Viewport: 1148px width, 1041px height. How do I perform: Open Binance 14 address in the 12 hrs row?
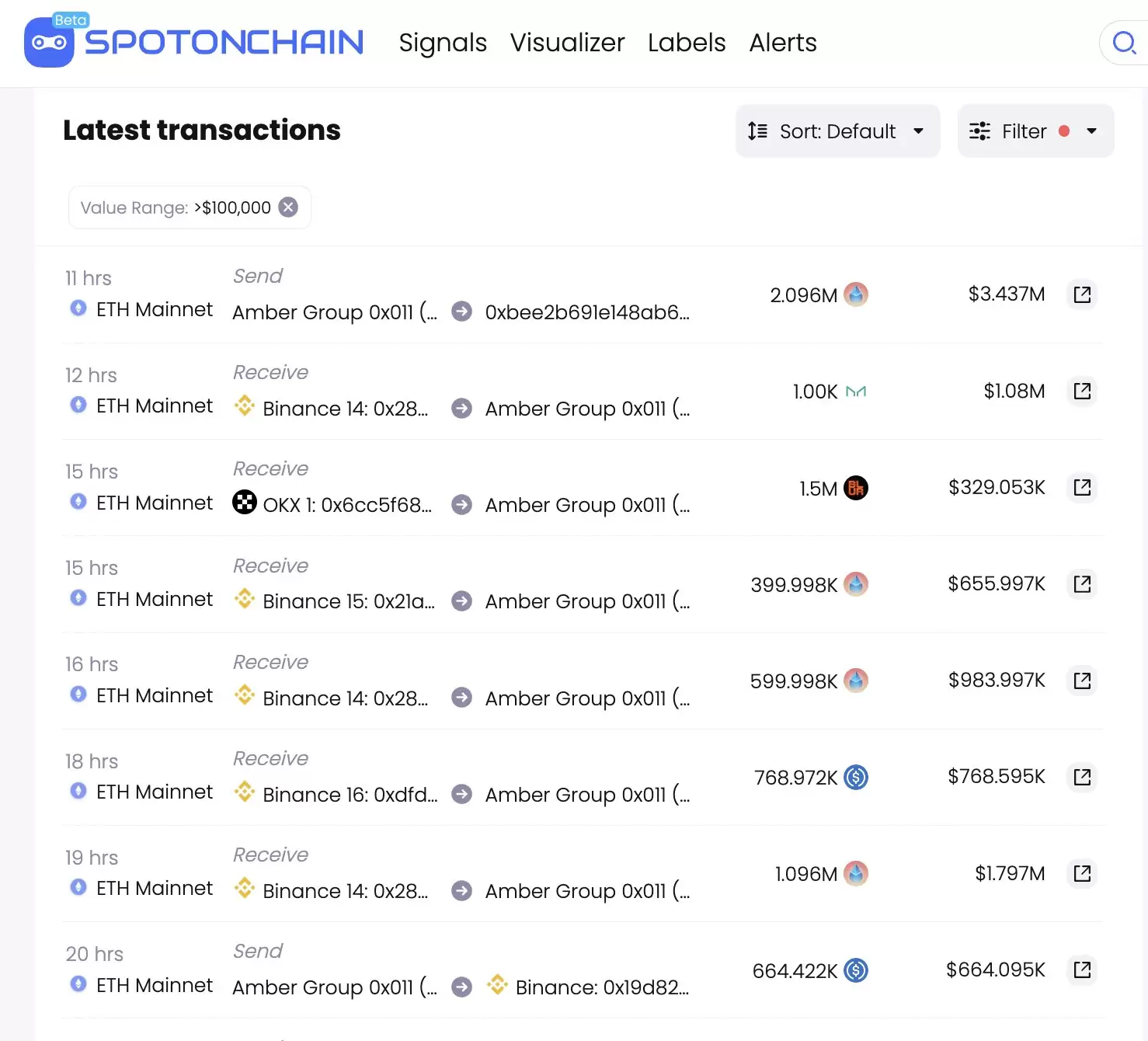[345, 409]
